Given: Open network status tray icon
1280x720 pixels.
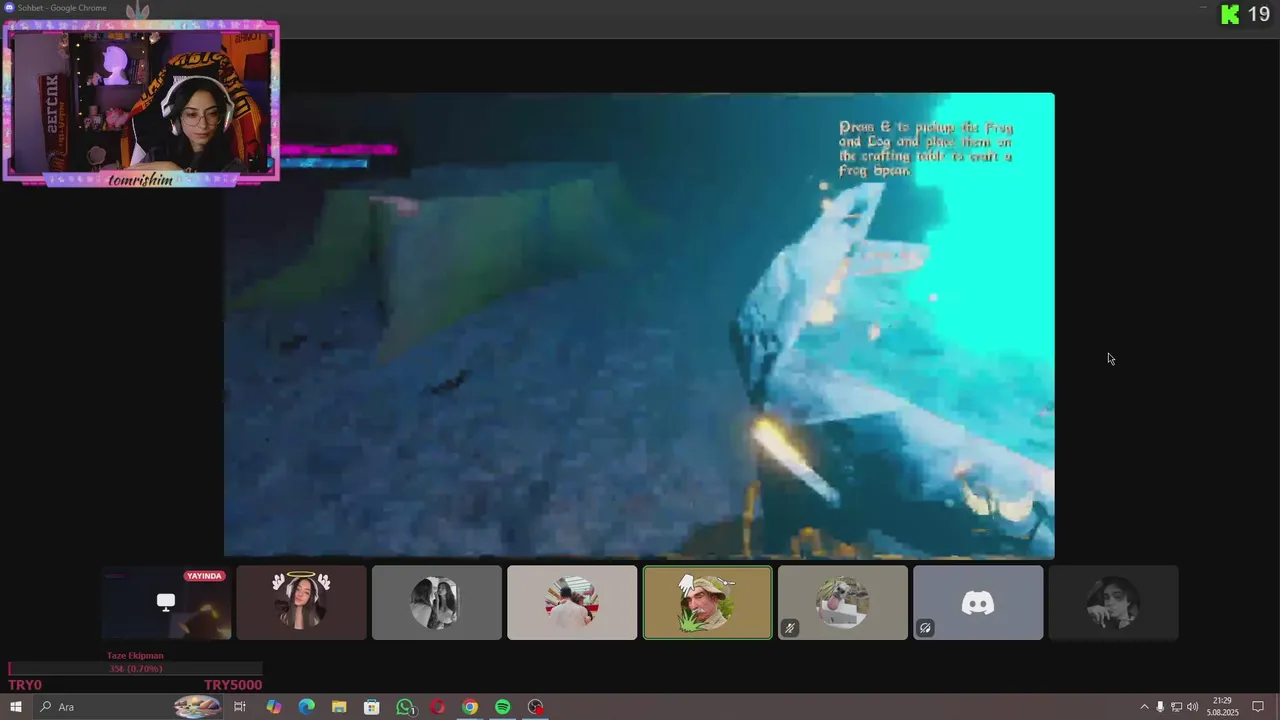Looking at the screenshot, I should pyautogui.click(x=1176, y=707).
